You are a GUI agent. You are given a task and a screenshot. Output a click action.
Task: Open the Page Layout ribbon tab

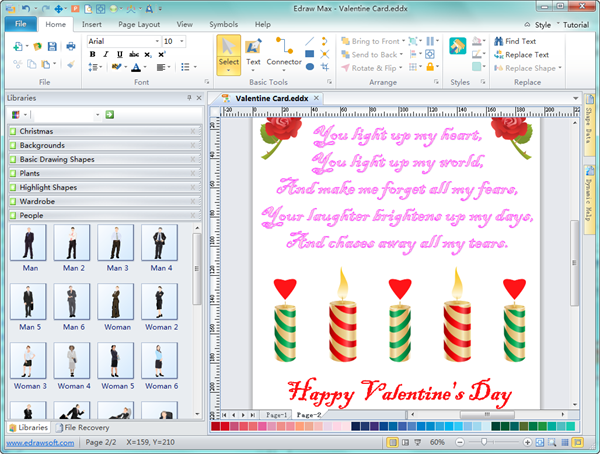137,23
